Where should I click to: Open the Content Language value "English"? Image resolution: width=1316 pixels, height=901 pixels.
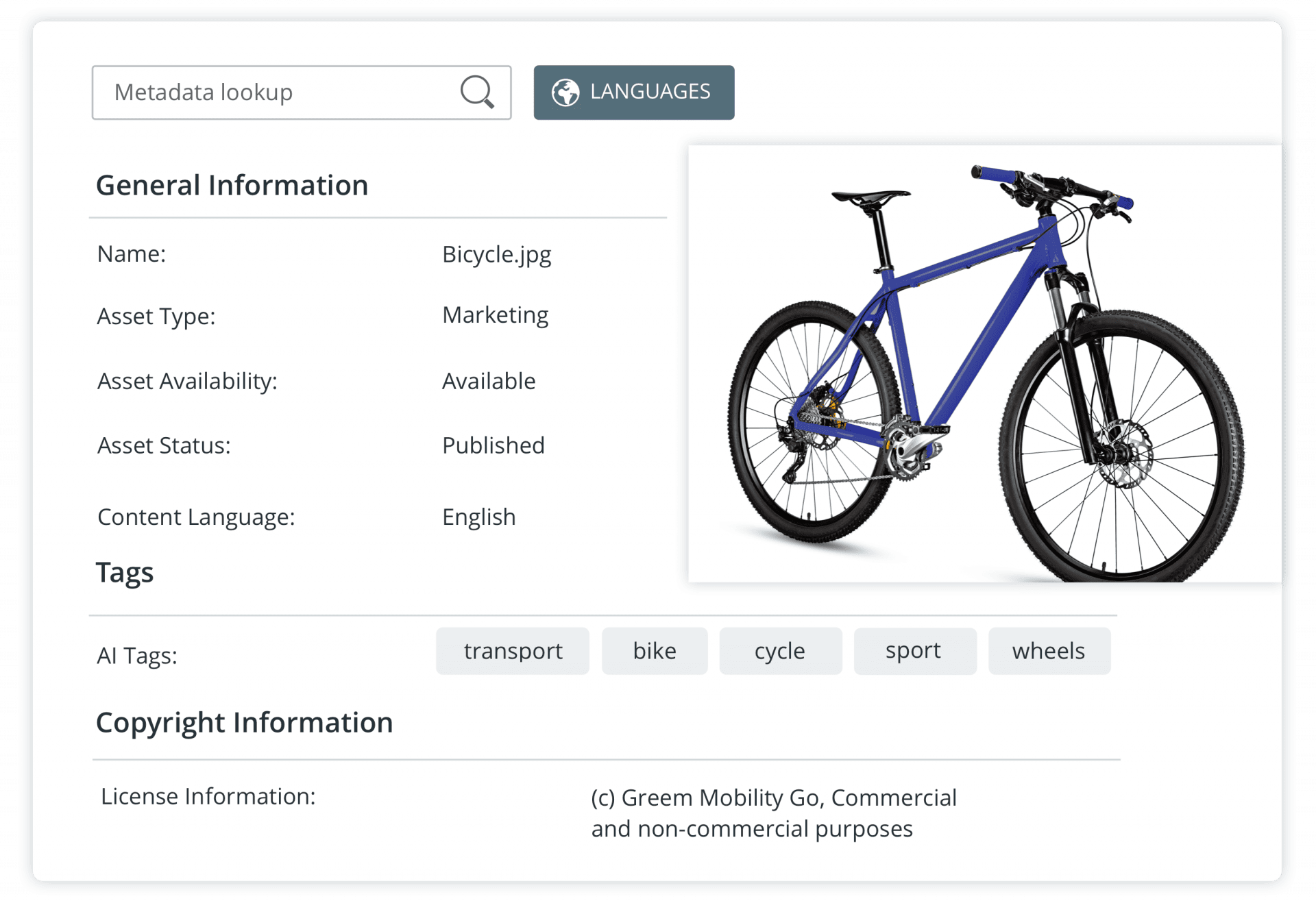[478, 516]
